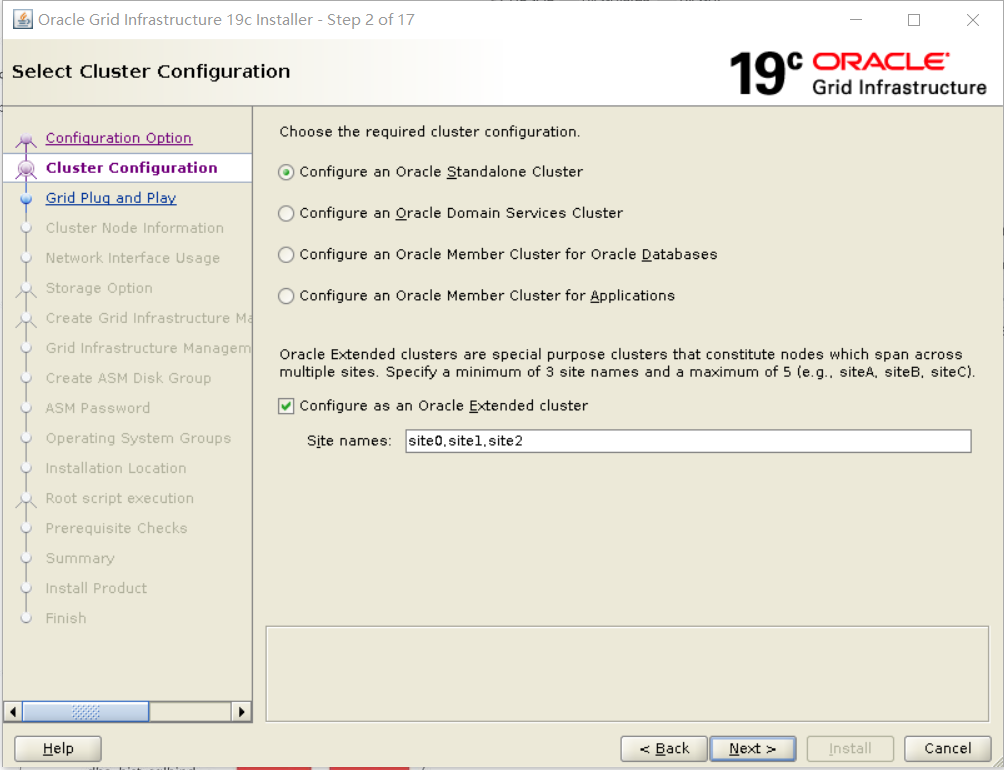Click the Cluster Configuration step marker icon
Viewport: 1004px width, 770px height.
[x=26, y=168]
